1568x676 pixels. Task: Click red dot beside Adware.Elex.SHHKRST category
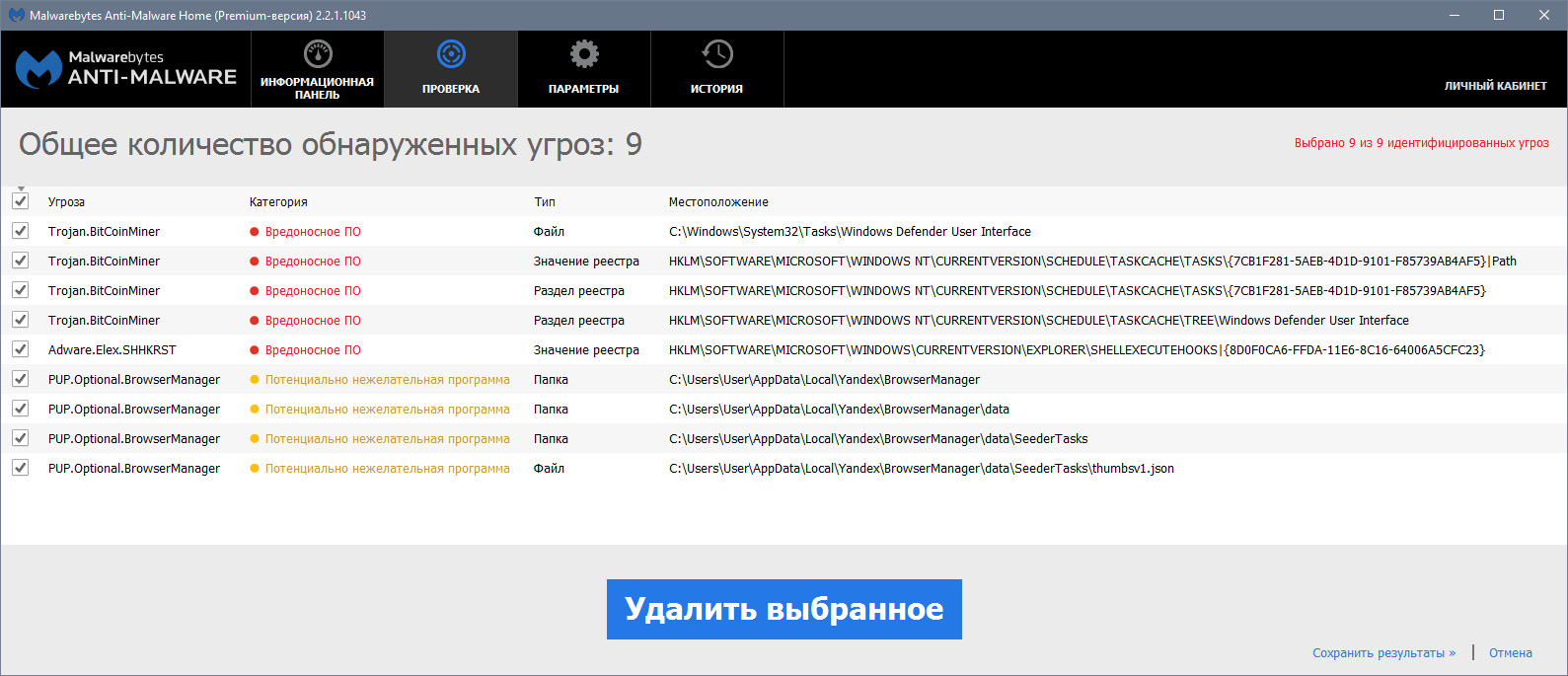255,350
